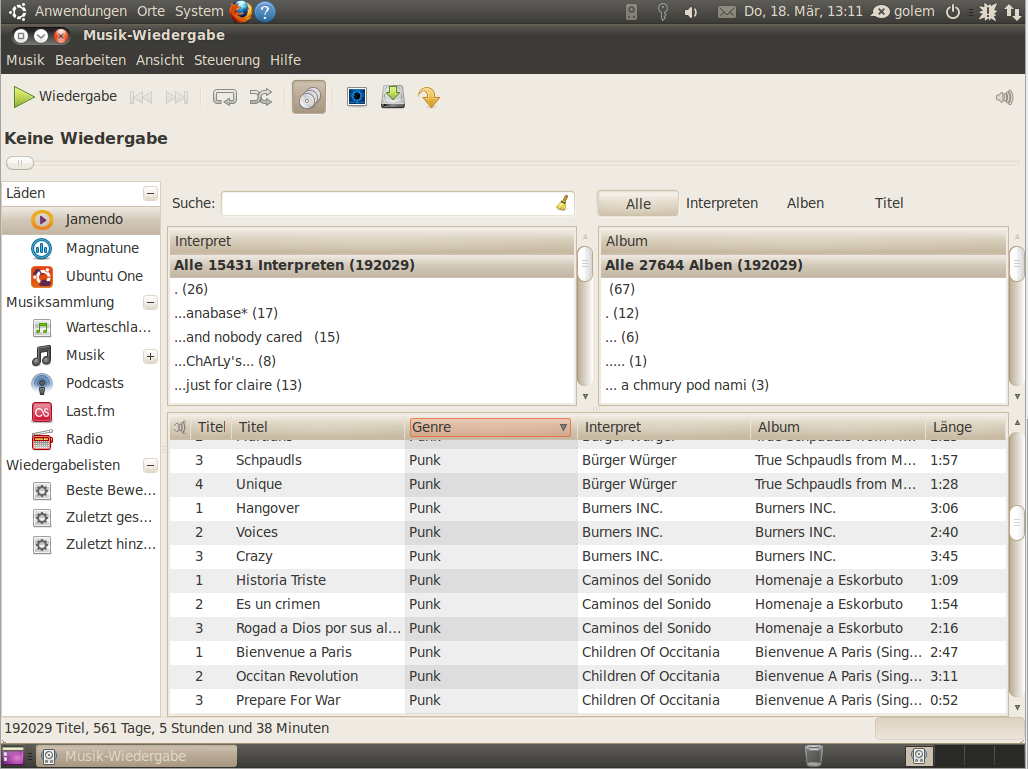Click the green download toolbar icon
This screenshot has height=769, width=1028.
[392, 96]
